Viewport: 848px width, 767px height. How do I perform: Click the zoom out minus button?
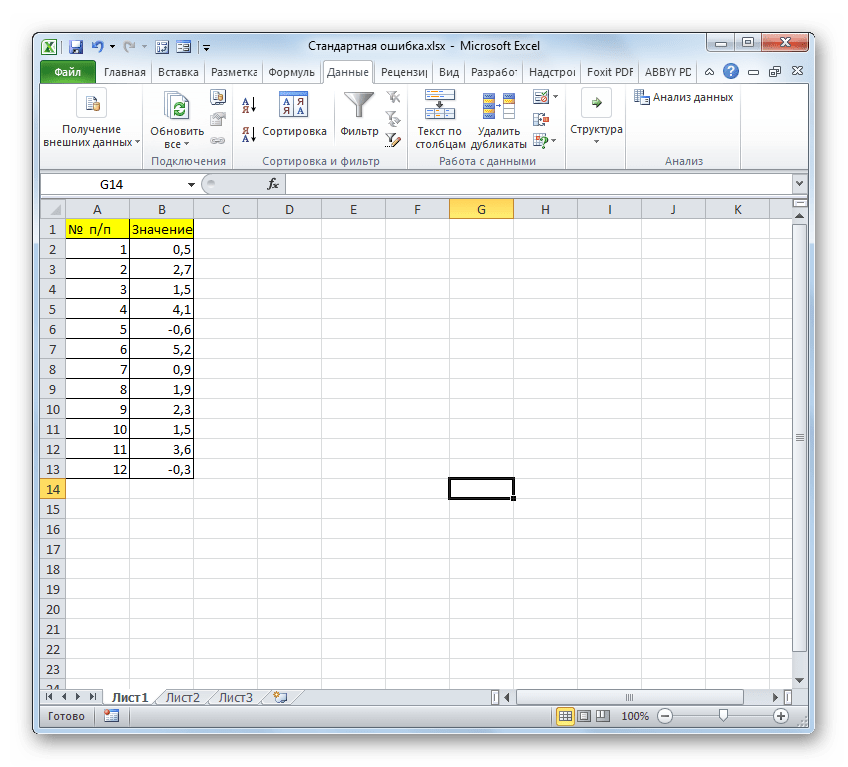(665, 716)
